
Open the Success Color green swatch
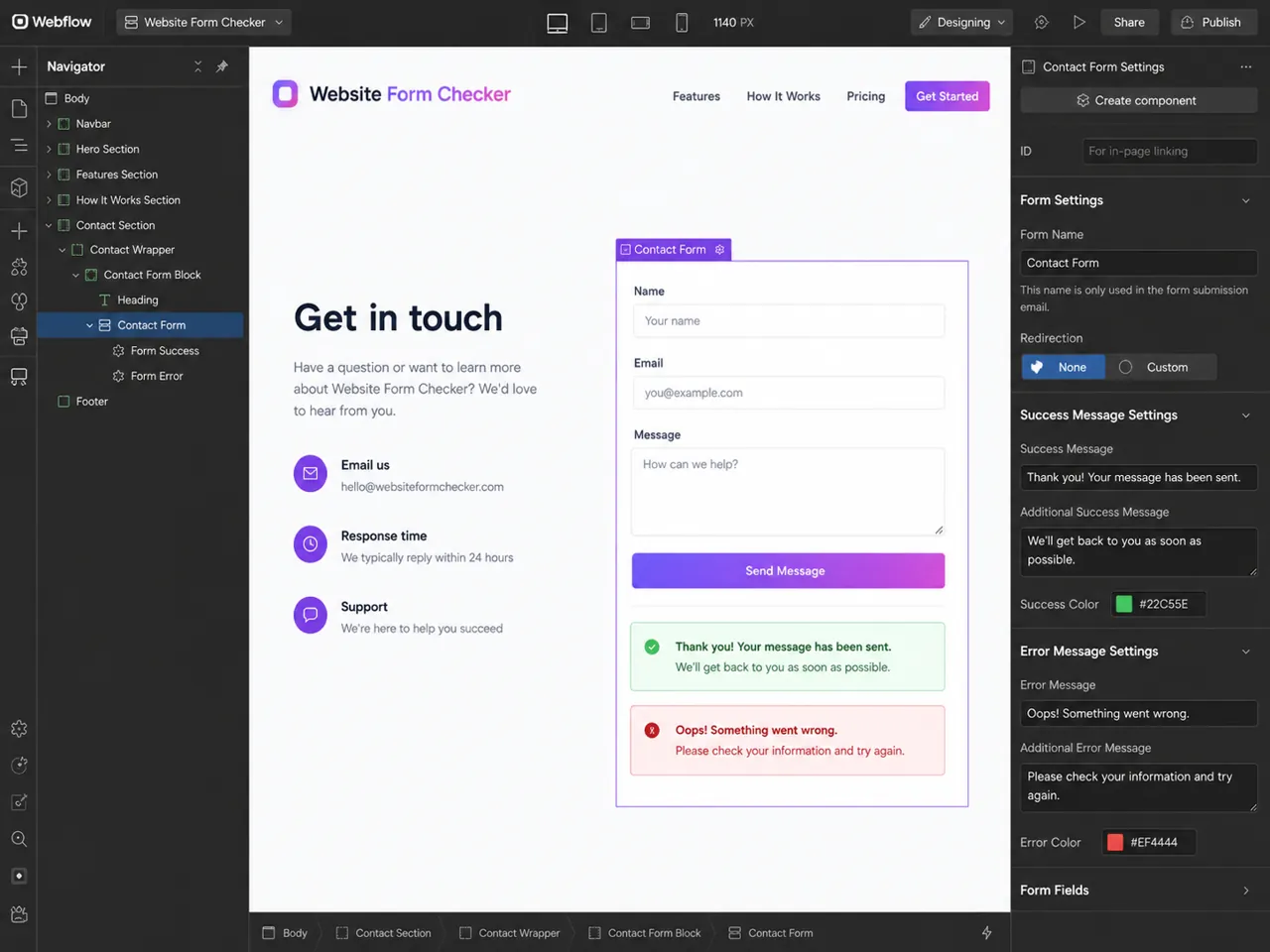[1124, 604]
